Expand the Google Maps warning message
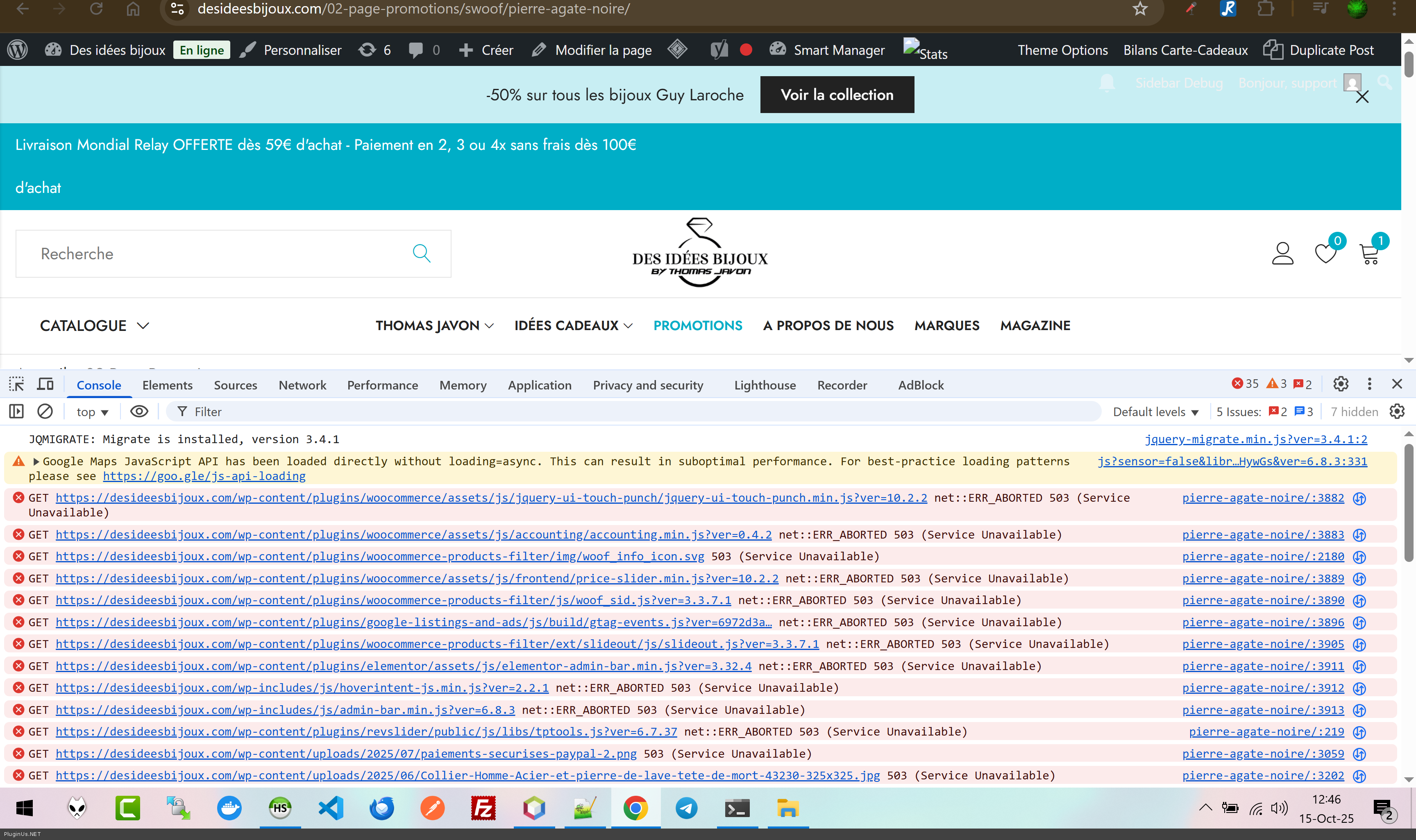The height and width of the screenshot is (840, 1416). [36, 461]
